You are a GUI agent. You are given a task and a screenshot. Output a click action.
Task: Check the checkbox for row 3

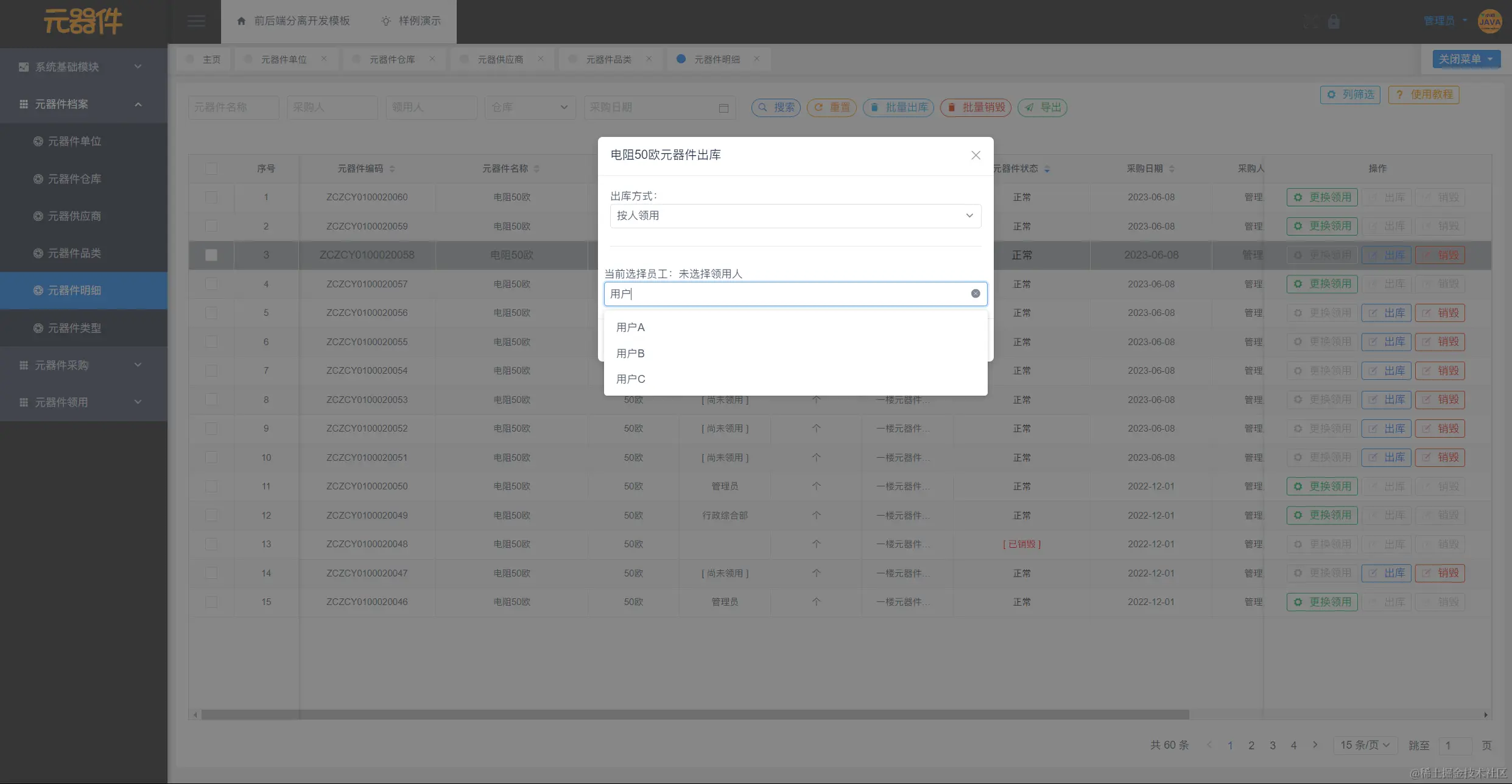[211, 255]
